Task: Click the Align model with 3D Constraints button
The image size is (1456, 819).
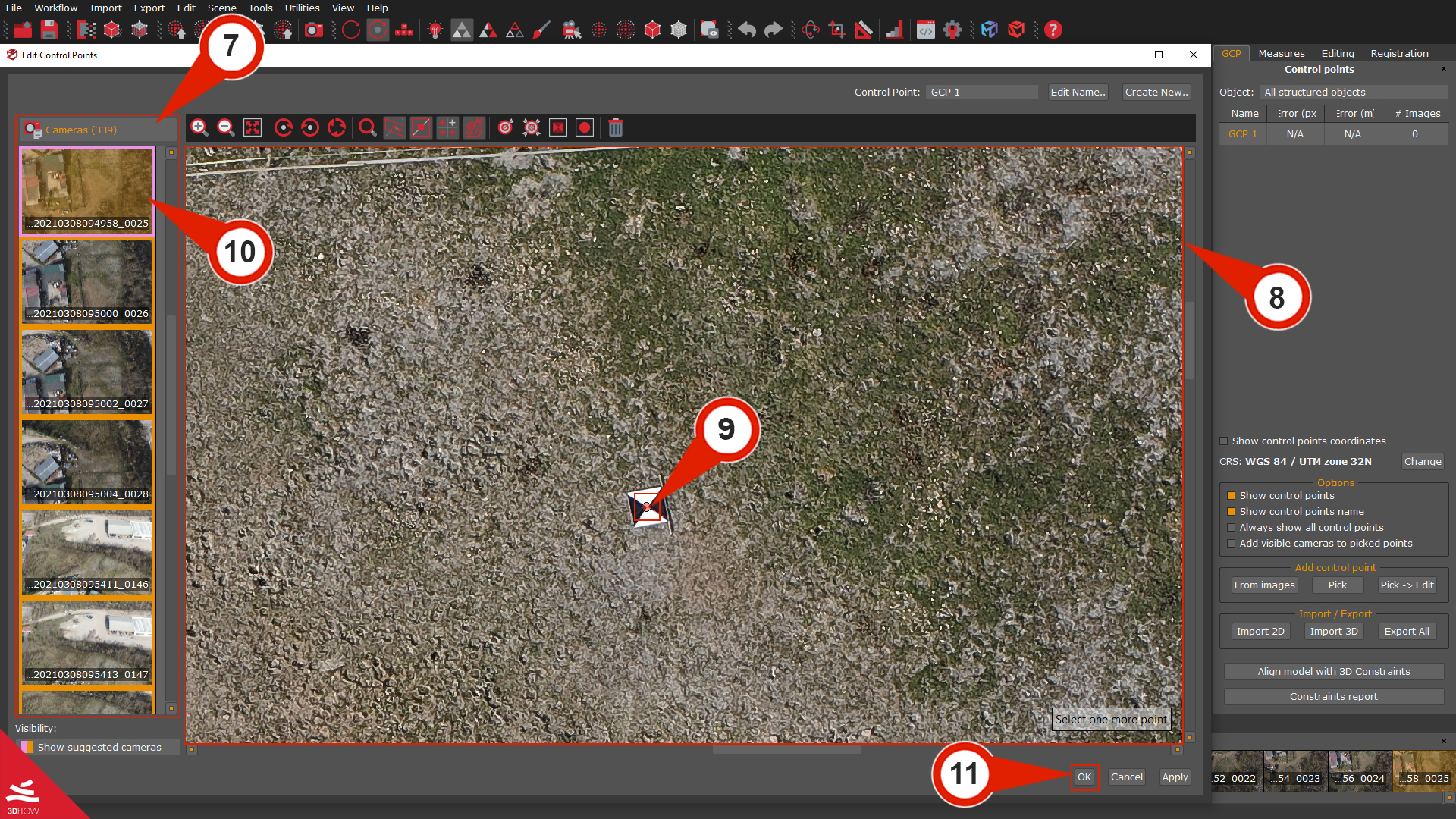Action: pos(1332,671)
